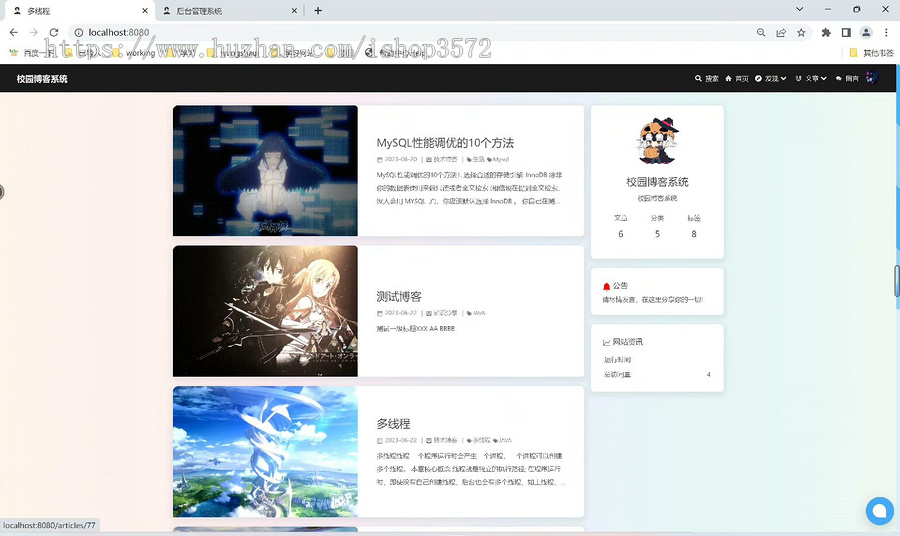
Task: Click the MySQL article cover image
Action: (265, 170)
